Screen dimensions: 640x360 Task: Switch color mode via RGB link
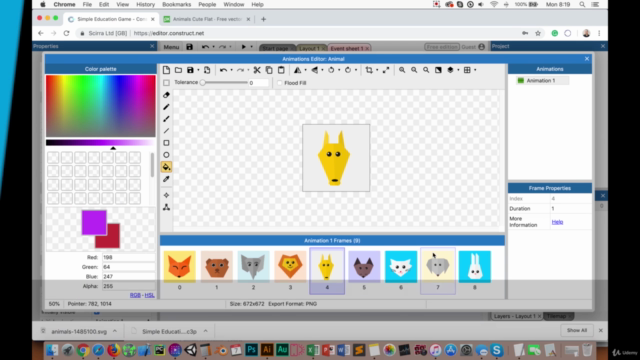135,295
